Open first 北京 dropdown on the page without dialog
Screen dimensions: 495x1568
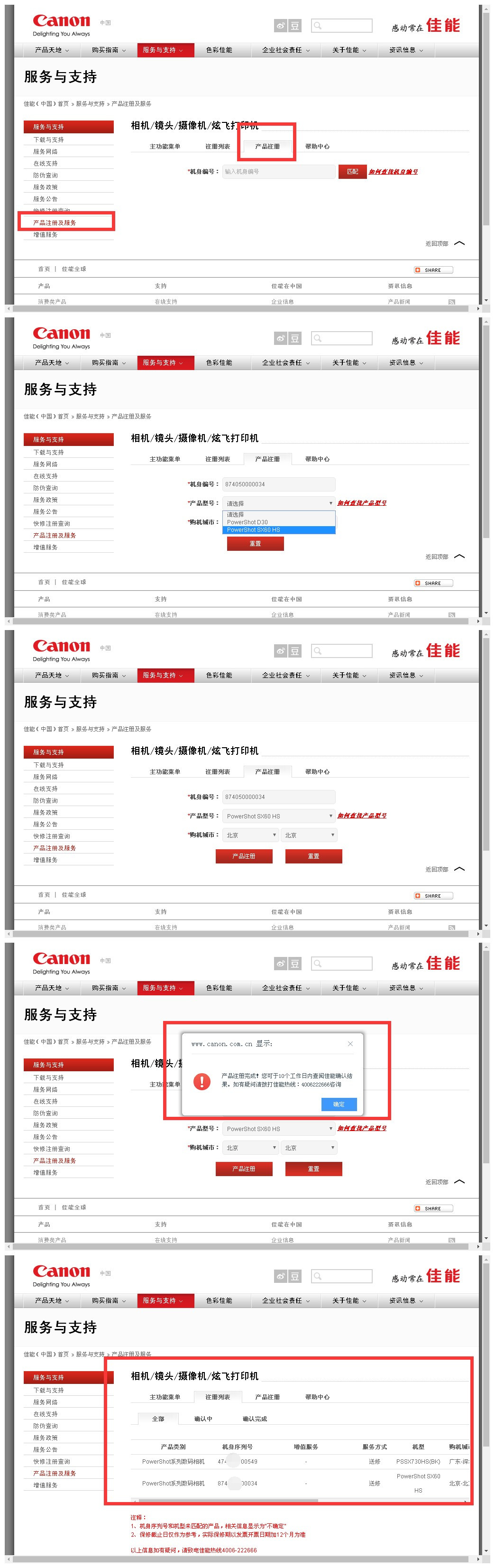[x=250, y=835]
